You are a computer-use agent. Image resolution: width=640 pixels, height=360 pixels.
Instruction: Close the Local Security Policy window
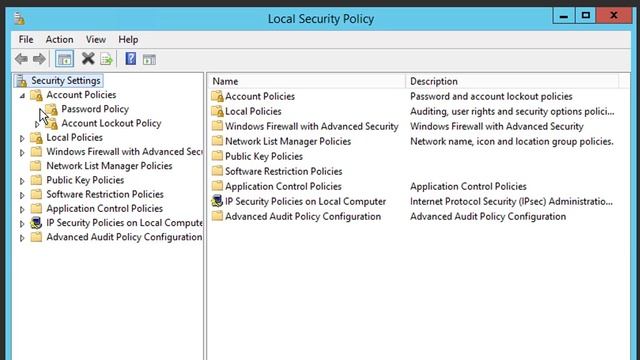pyautogui.click(x=613, y=16)
